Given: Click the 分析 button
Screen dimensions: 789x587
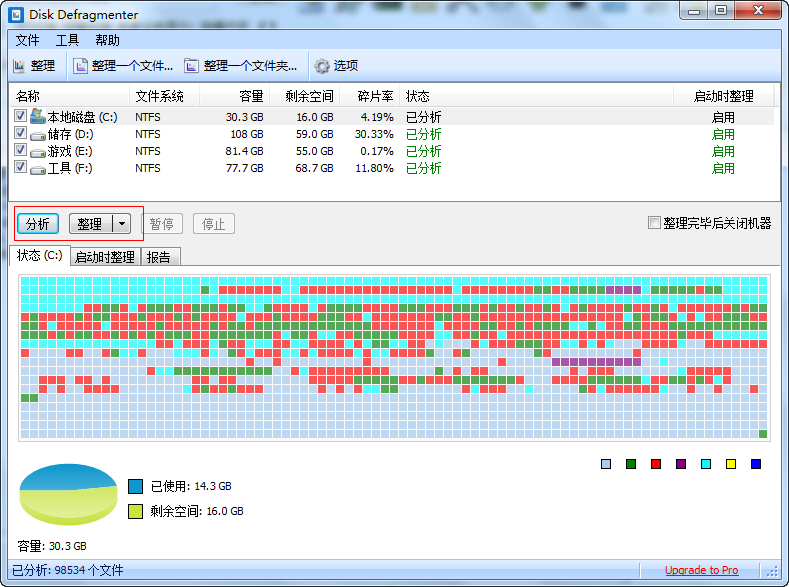Looking at the screenshot, I should coord(38,224).
